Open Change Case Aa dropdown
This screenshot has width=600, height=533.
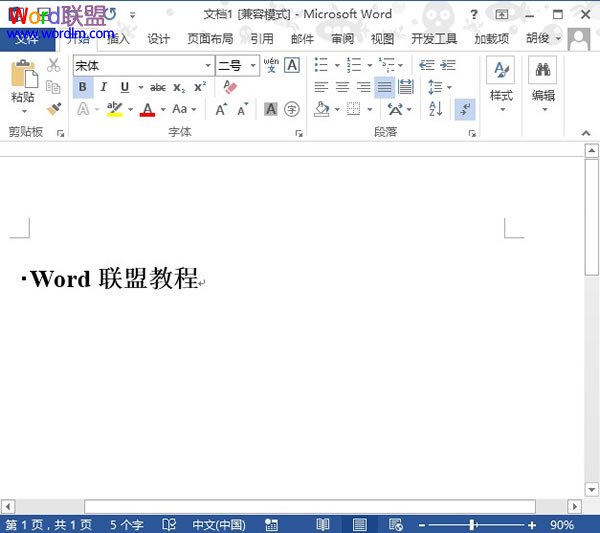pos(184,109)
